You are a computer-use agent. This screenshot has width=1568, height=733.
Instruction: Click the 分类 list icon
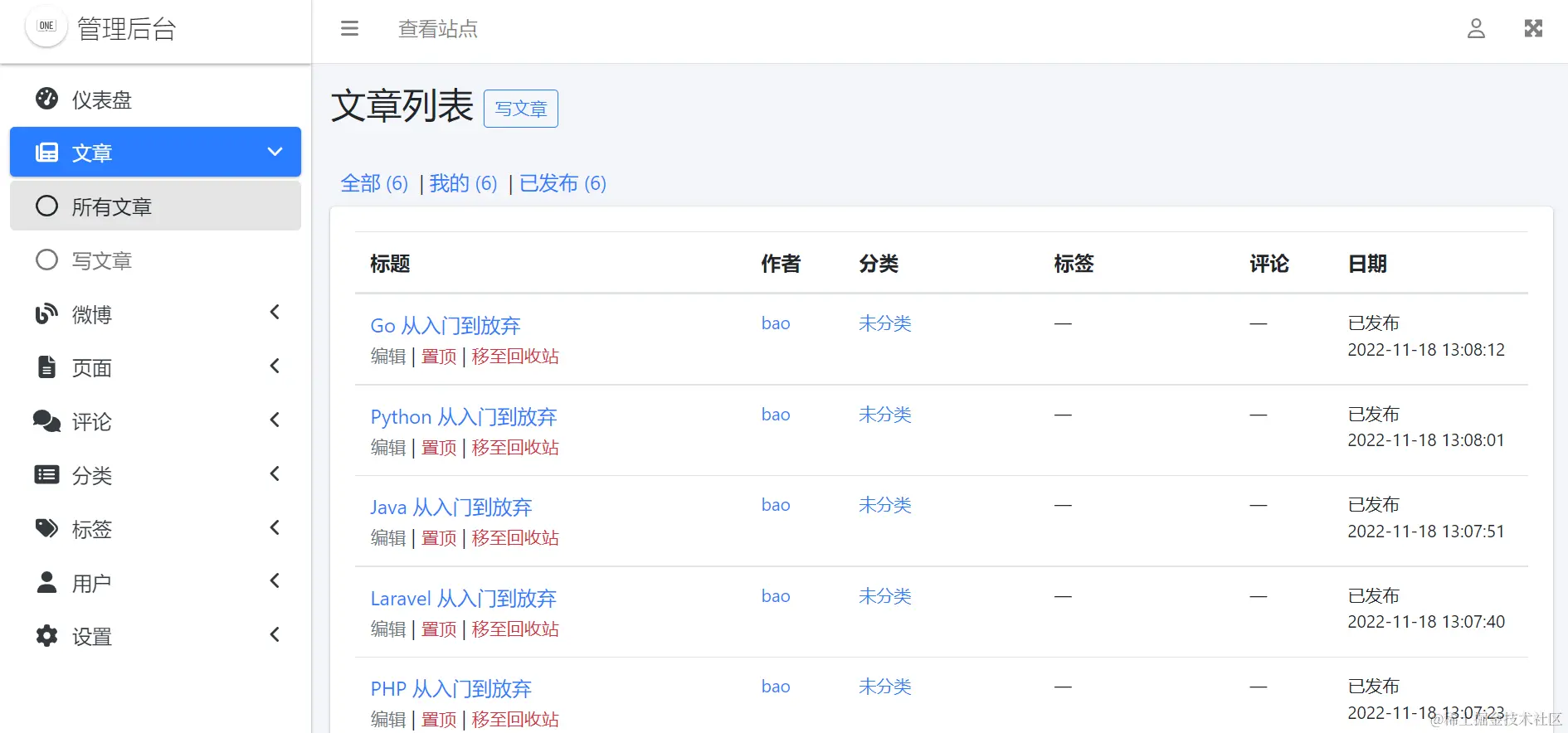[x=46, y=475]
